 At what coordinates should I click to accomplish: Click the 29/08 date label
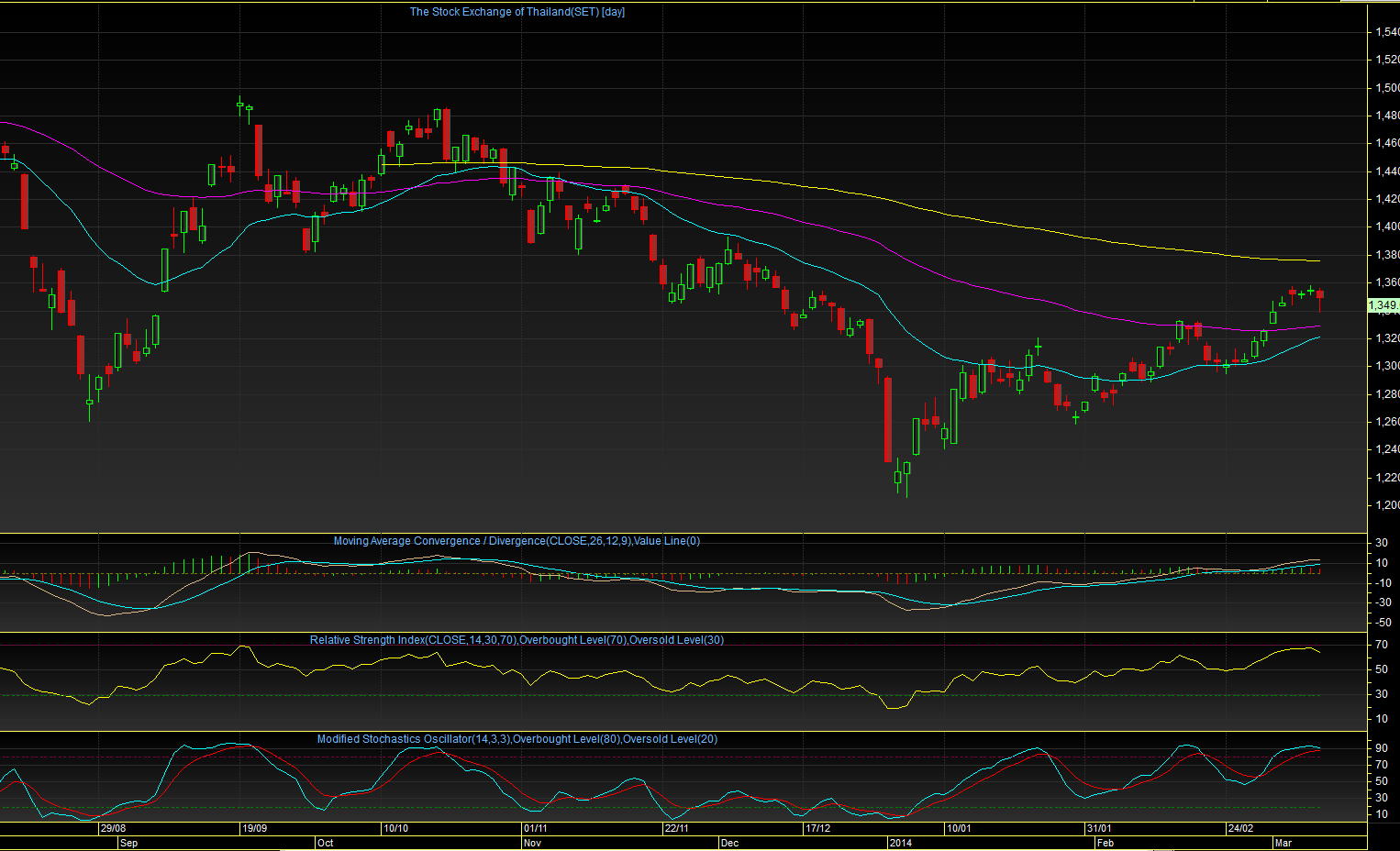(x=113, y=828)
